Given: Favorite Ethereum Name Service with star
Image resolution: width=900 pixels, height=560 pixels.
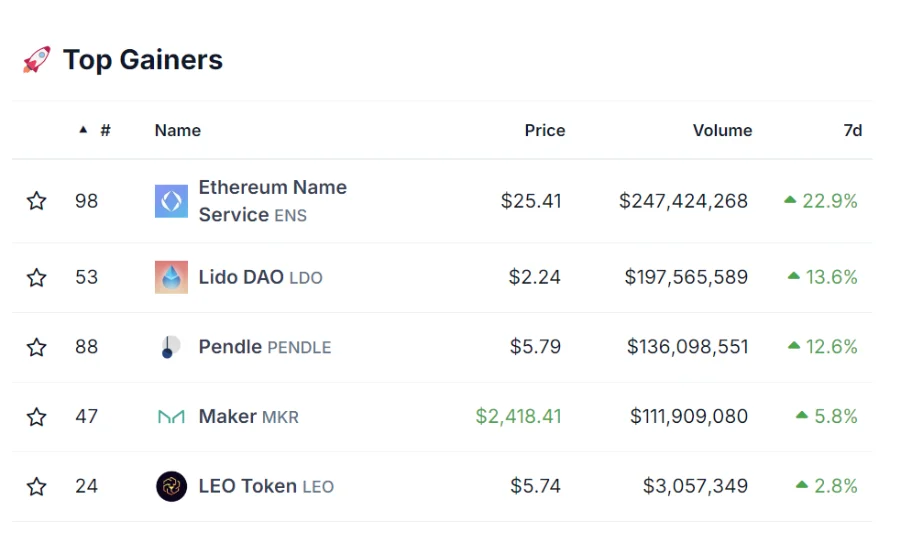Looking at the screenshot, I should point(37,201).
